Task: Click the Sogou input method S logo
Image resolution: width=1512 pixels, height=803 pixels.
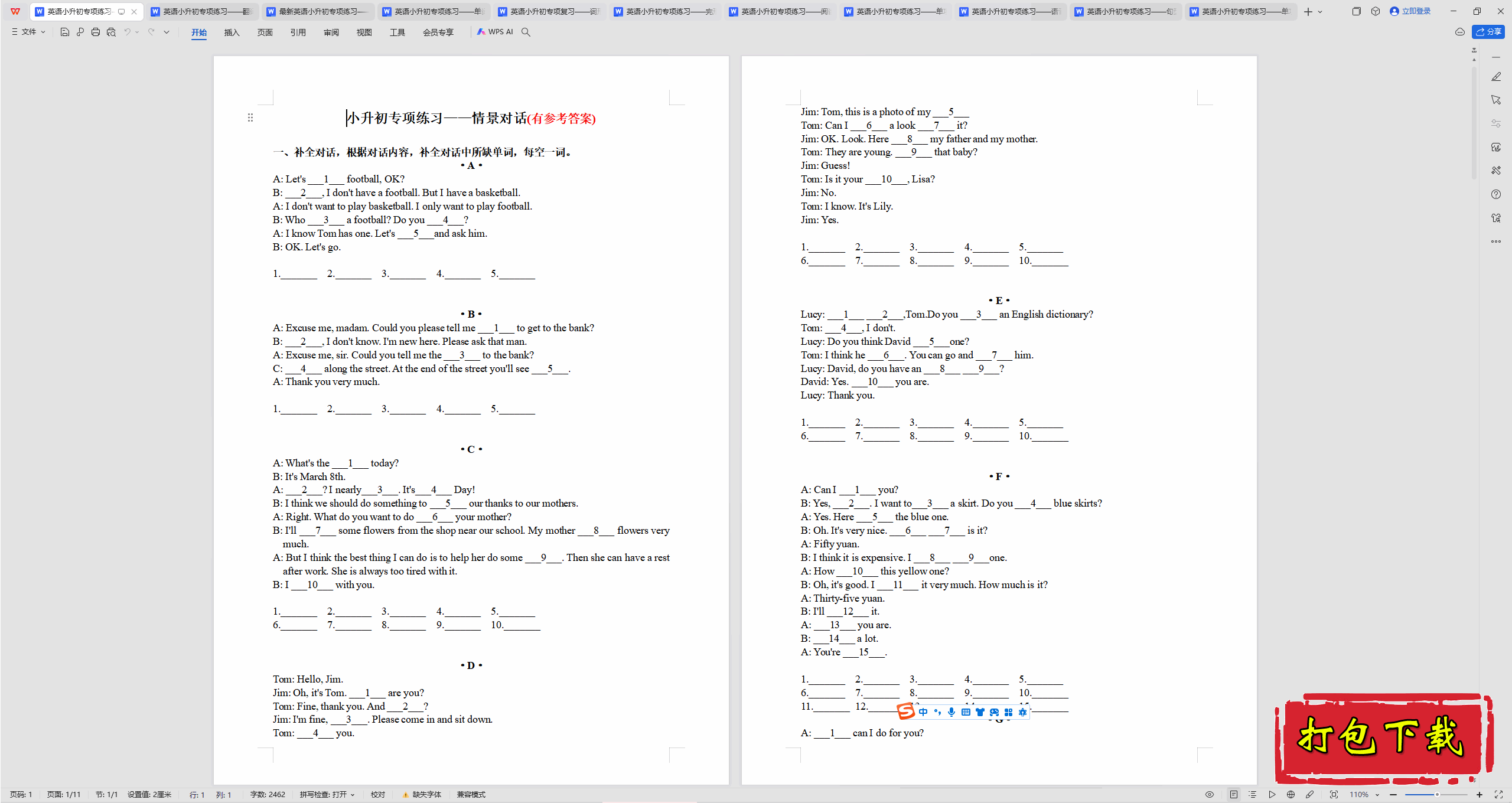Action: click(906, 712)
